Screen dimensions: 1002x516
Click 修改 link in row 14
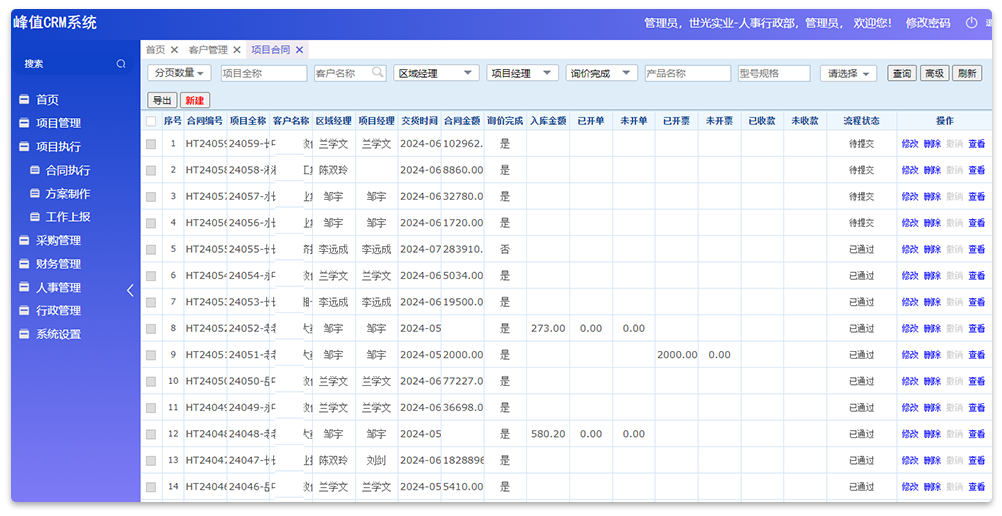coord(910,487)
